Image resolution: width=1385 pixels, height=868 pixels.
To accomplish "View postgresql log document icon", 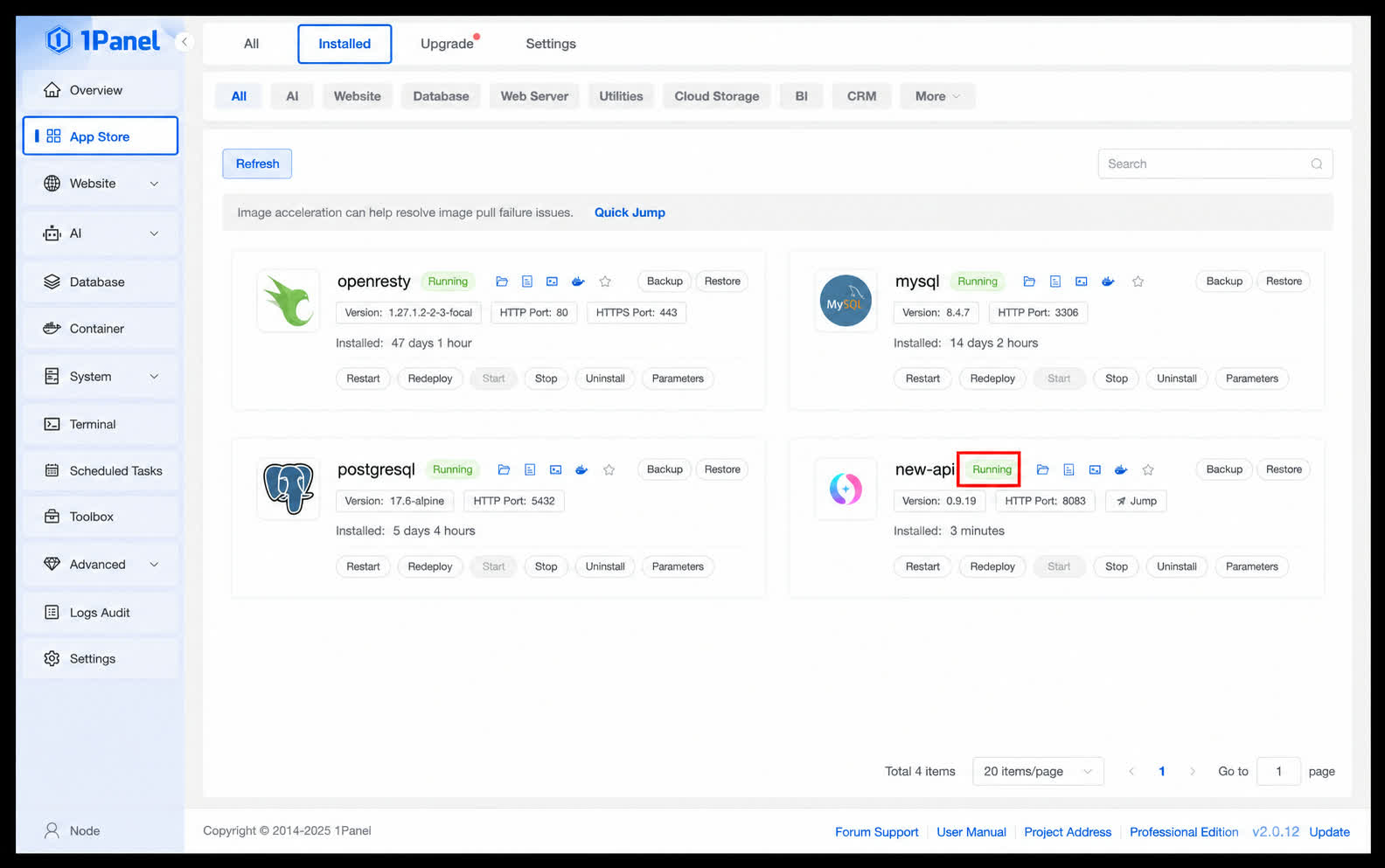I will (x=530, y=469).
